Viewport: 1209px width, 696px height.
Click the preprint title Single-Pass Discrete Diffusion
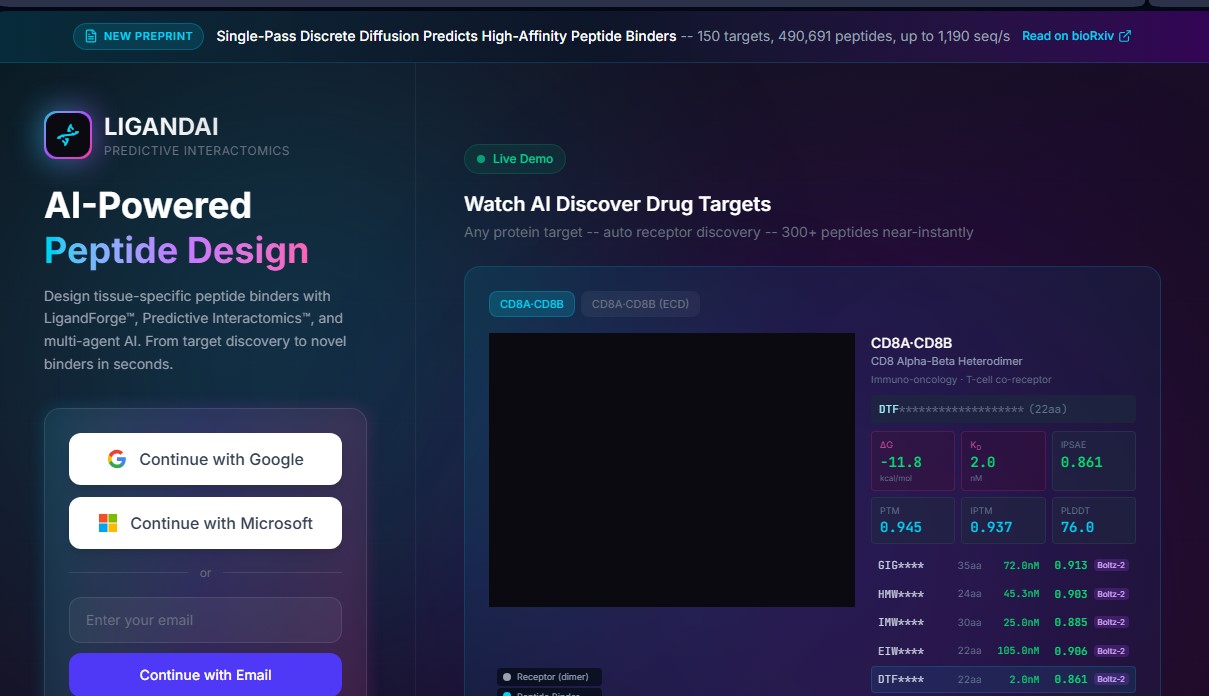[446, 36]
